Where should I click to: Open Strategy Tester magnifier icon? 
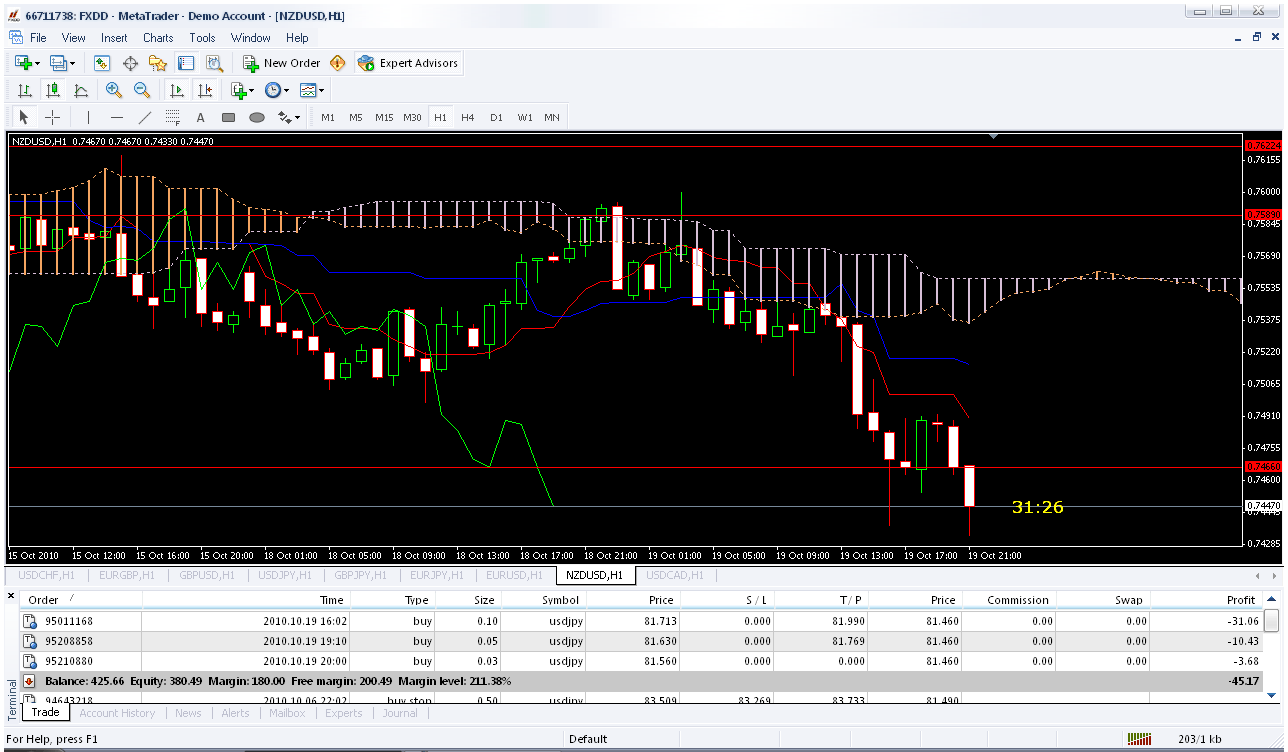[x=214, y=63]
